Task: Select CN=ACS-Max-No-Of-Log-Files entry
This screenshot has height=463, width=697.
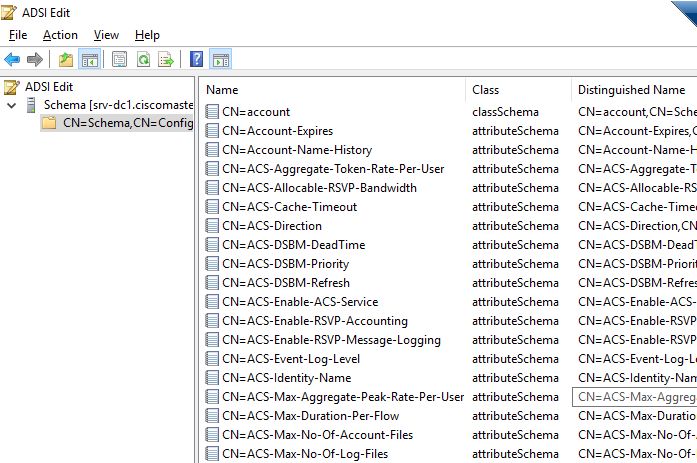Action: tap(305, 454)
